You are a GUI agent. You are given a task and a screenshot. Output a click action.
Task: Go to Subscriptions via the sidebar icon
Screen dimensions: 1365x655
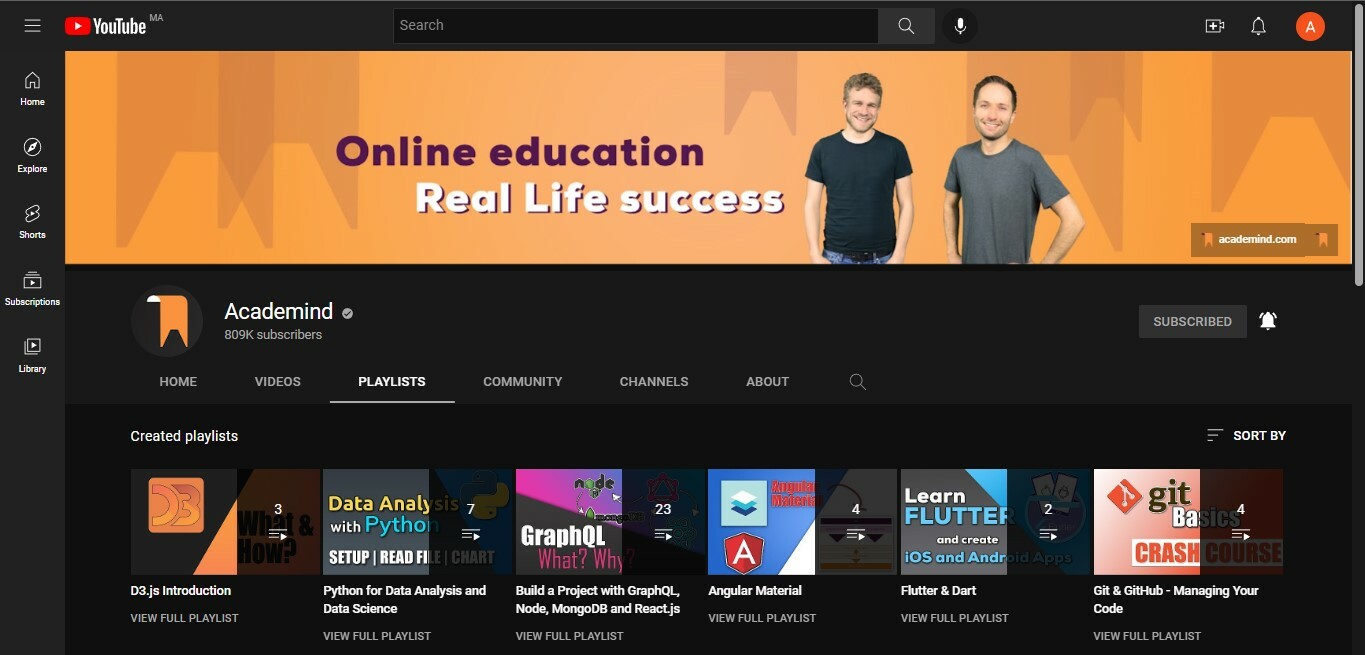[x=31, y=288]
